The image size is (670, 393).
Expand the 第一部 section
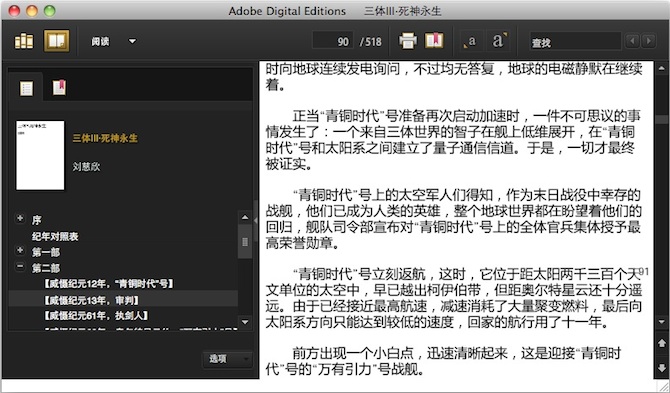point(20,250)
